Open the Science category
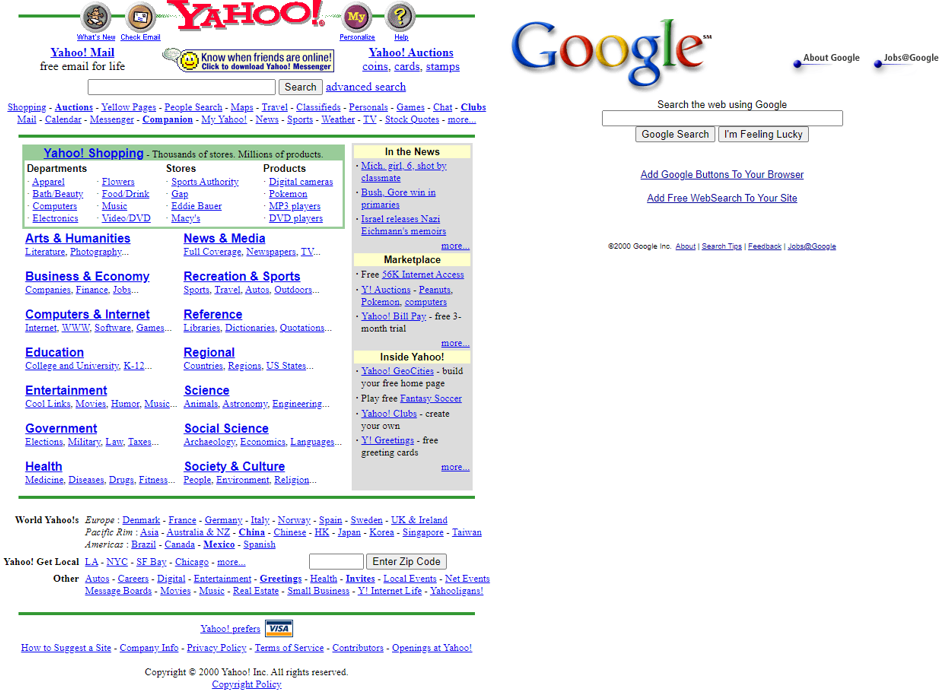The width and height of the screenshot is (941, 699). click(206, 391)
